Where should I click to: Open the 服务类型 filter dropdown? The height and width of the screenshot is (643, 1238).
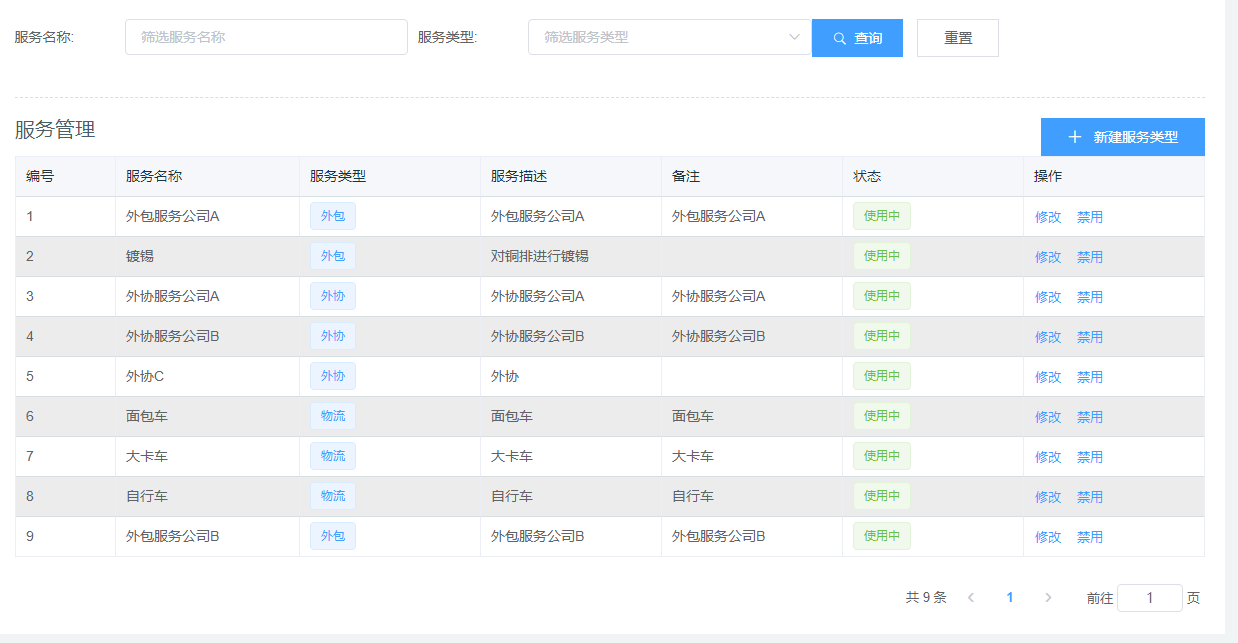coord(669,37)
